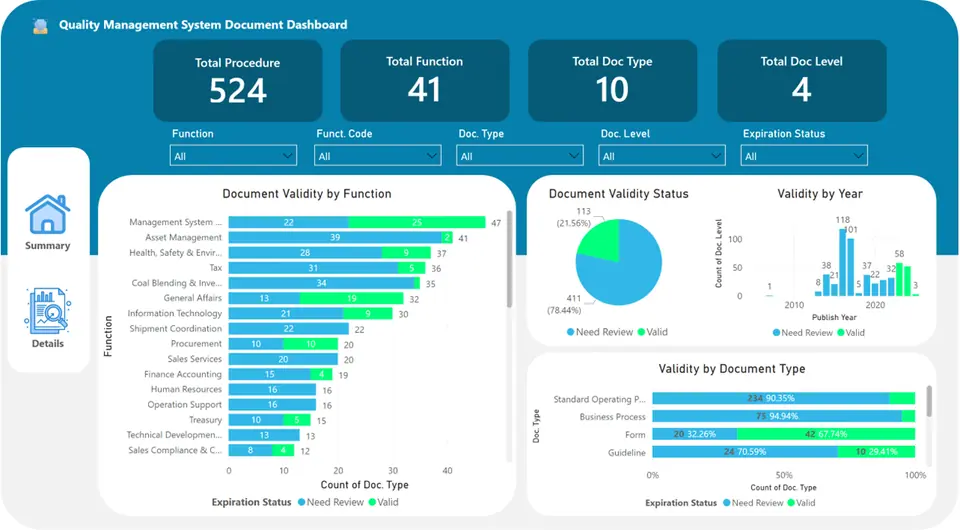Click the 'Finance Accounting' row label
The height and width of the screenshot is (530, 960).
(x=182, y=374)
